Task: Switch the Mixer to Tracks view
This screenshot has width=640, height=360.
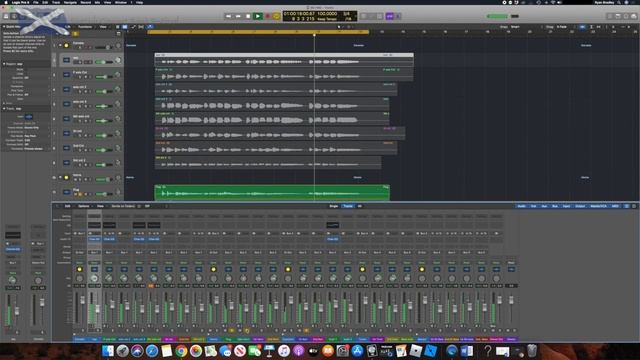Action: 348,206
